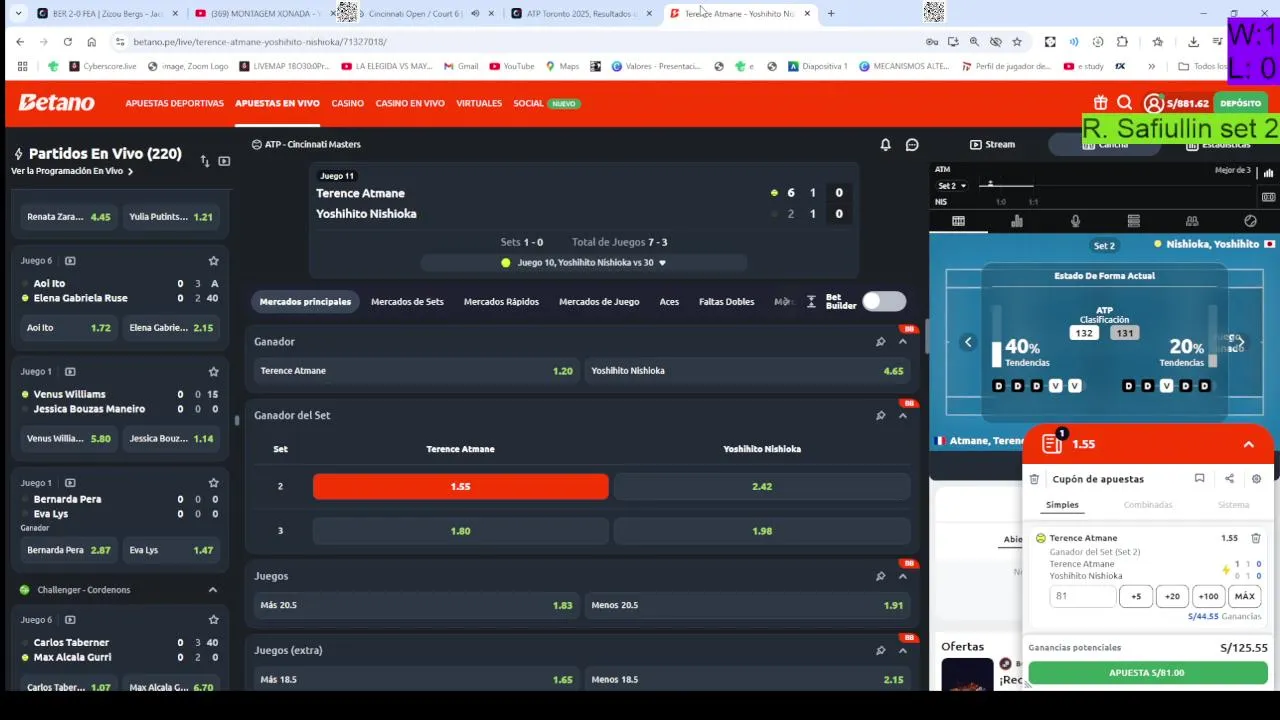Toggle the Venus Williams match stream icon
Image resolution: width=1280 pixels, height=720 pixels.
pos(70,372)
